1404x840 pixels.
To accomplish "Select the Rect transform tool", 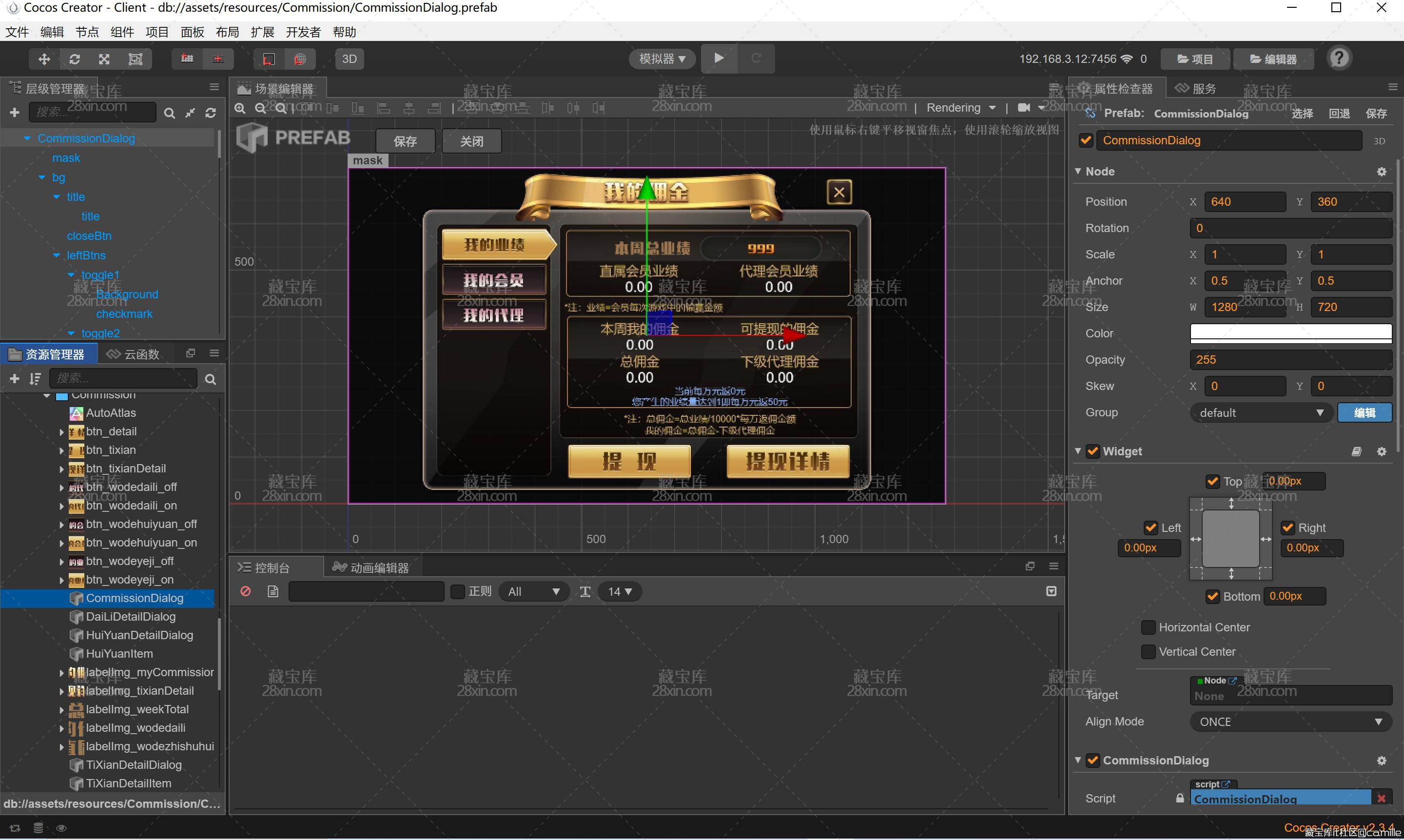I will pyautogui.click(x=135, y=59).
